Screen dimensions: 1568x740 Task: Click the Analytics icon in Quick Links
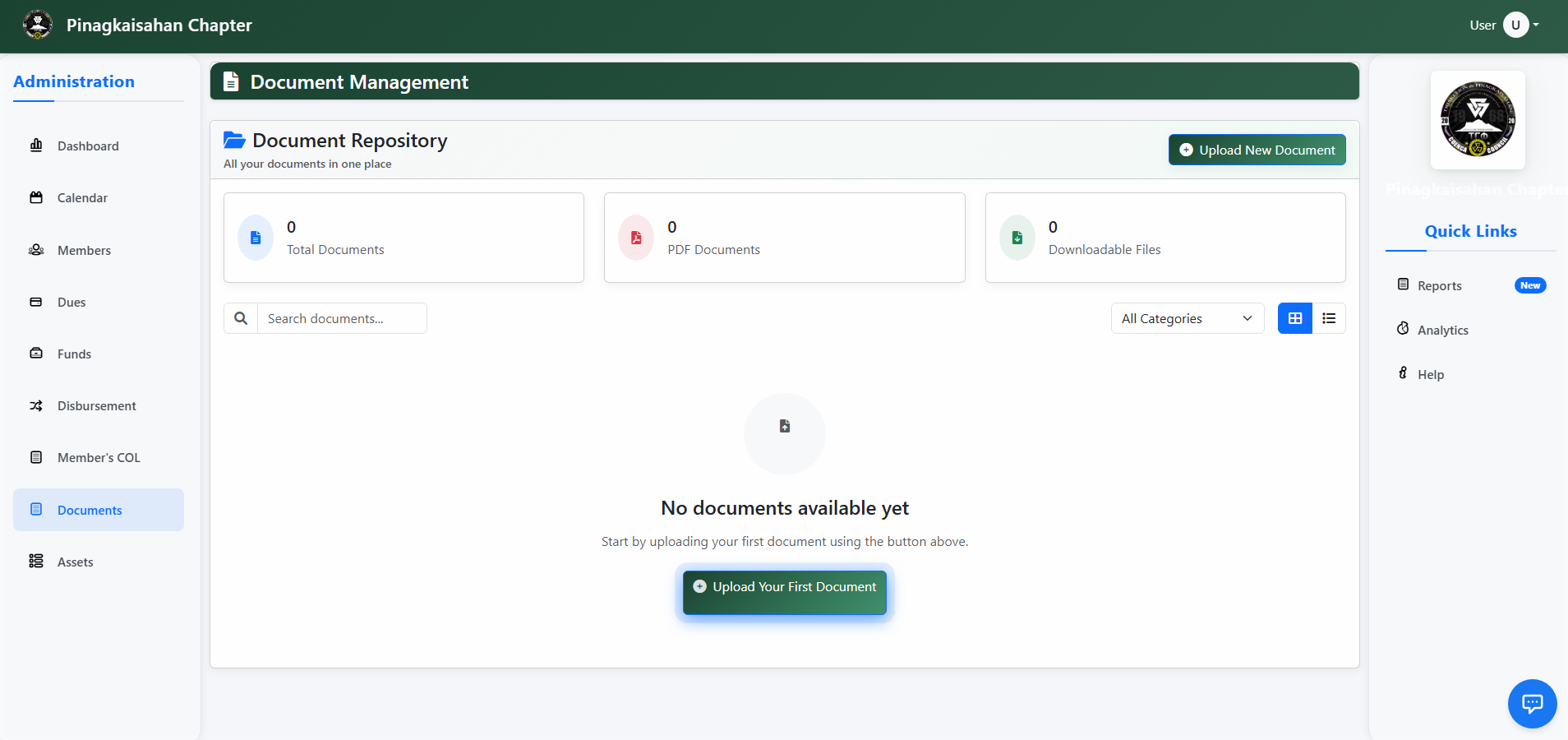pyautogui.click(x=1403, y=329)
